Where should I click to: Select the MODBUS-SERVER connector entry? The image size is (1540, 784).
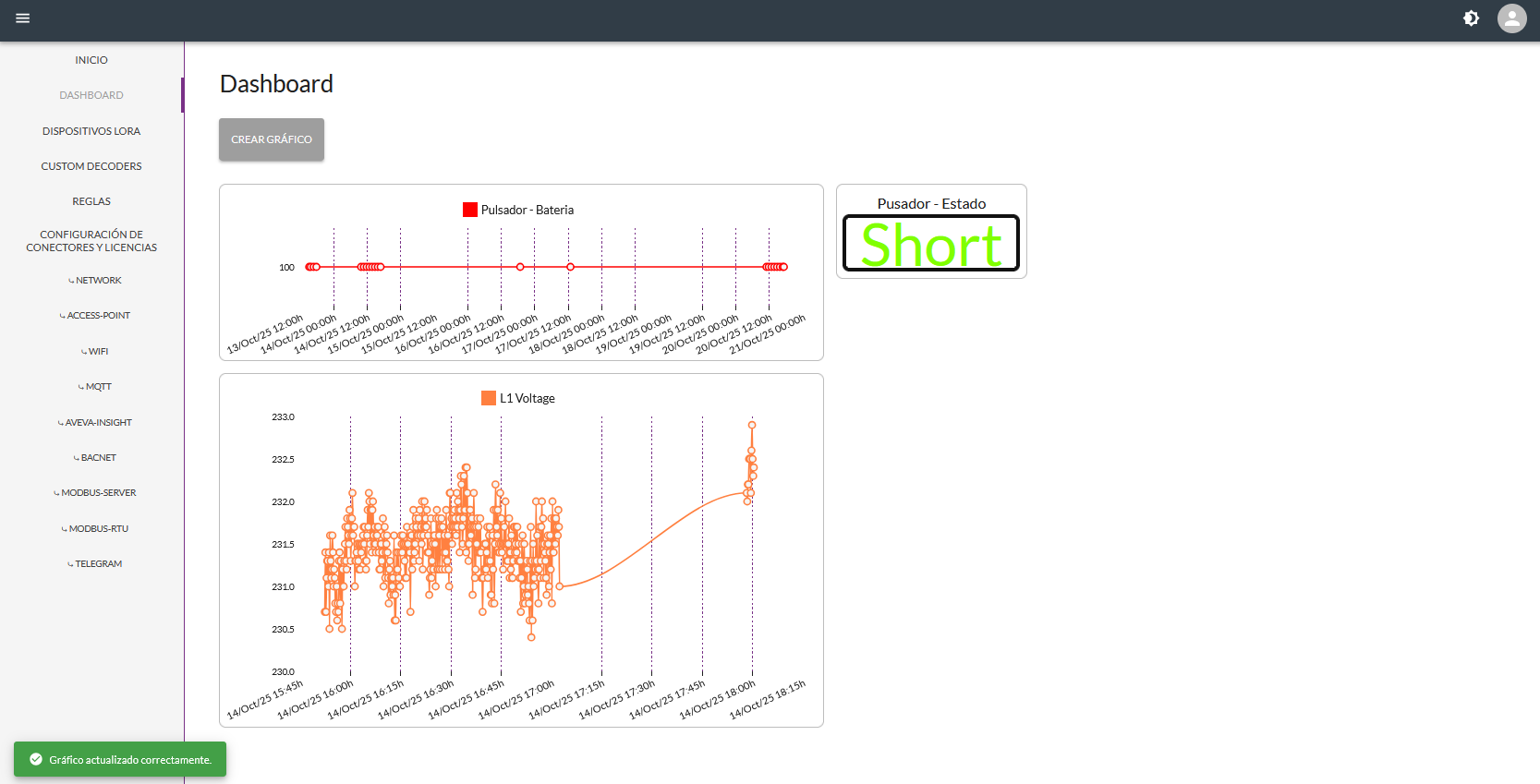tap(95, 493)
